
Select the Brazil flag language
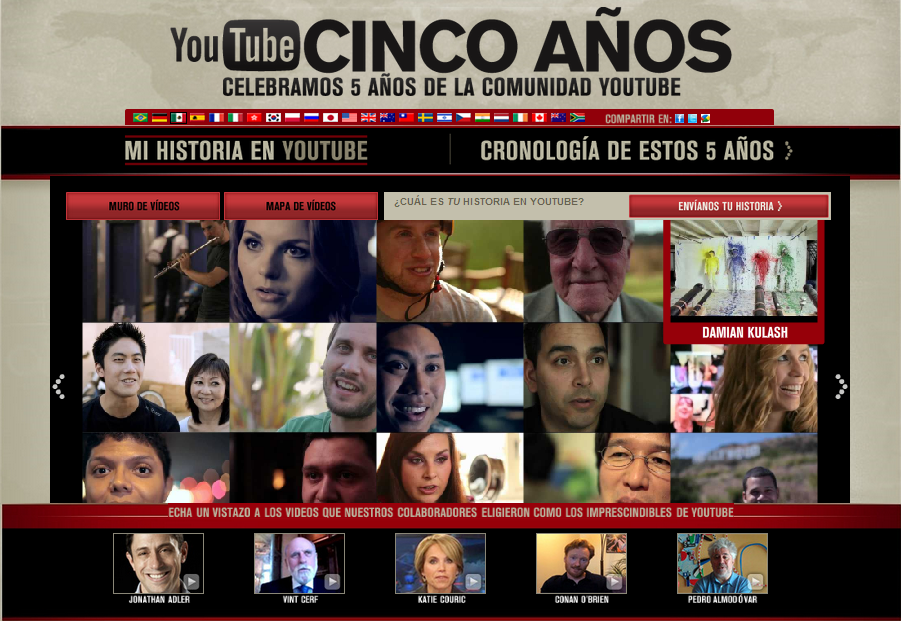[x=140, y=118]
